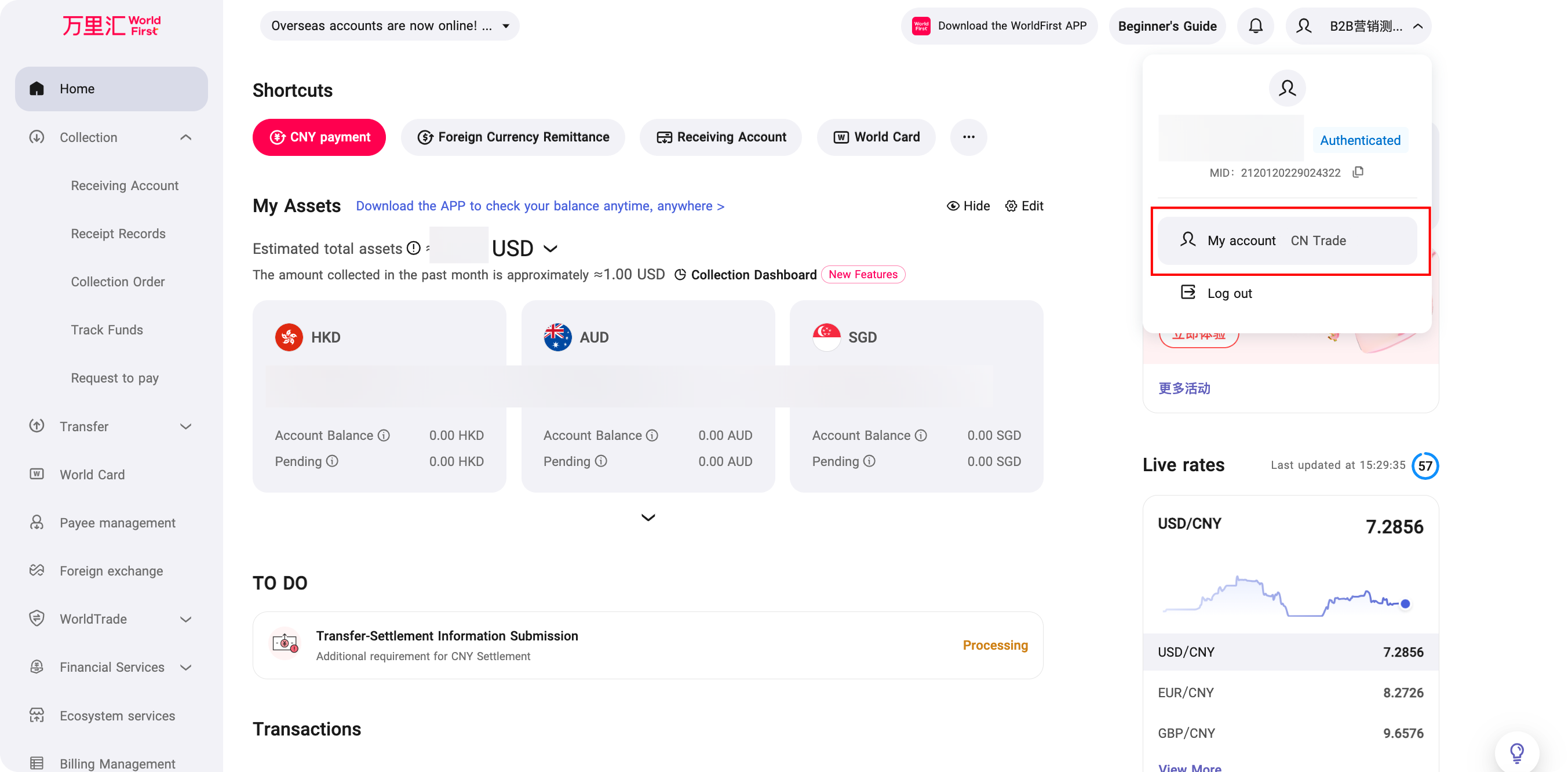
Task: Click the 57-second rates refresh countdown circle
Action: [x=1424, y=466]
